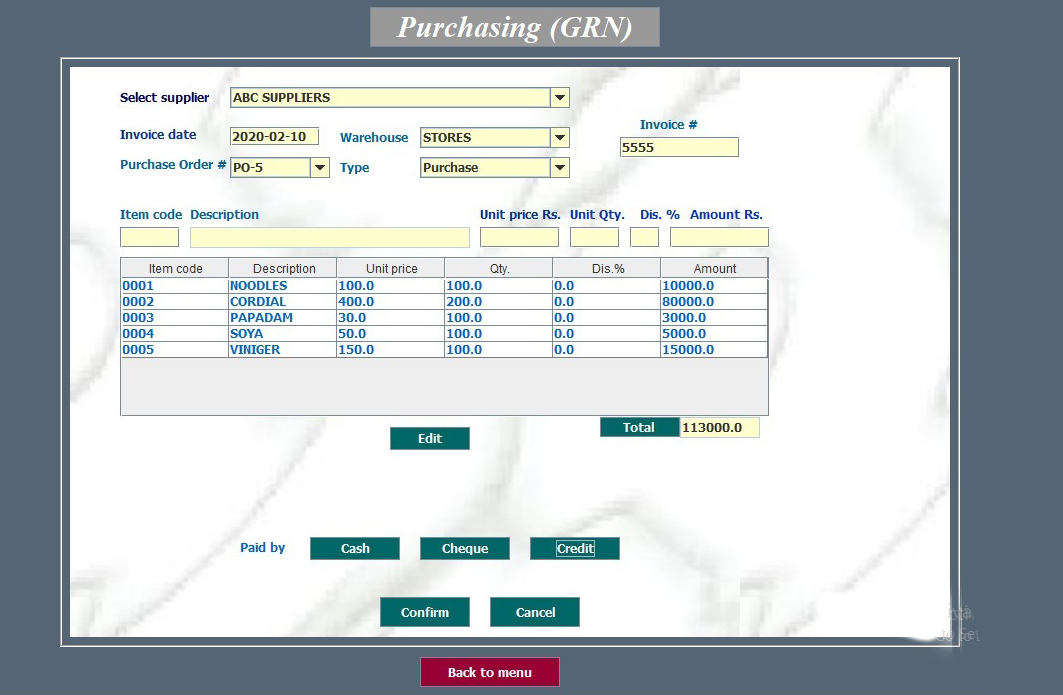The image size is (1063, 695).
Task: Select Credit as payment method
Action: [x=575, y=549]
